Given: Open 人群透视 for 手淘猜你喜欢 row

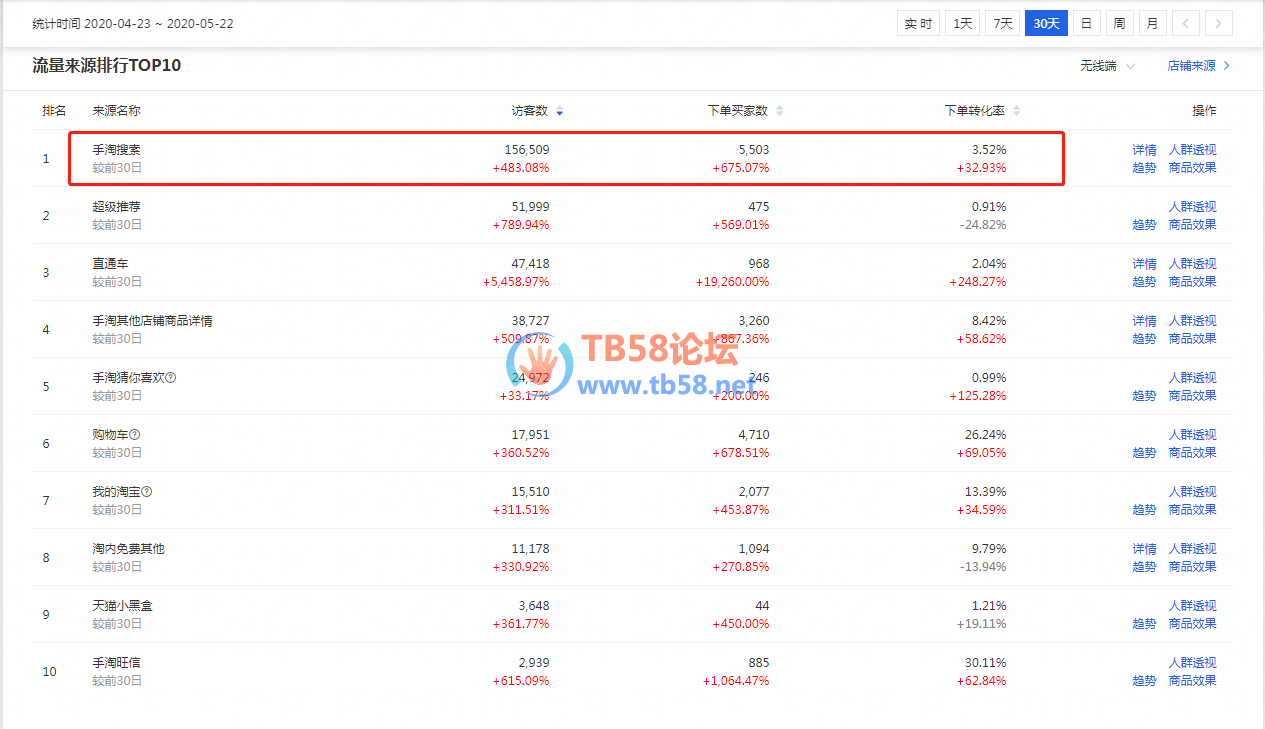Looking at the screenshot, I should (1192, 378).
